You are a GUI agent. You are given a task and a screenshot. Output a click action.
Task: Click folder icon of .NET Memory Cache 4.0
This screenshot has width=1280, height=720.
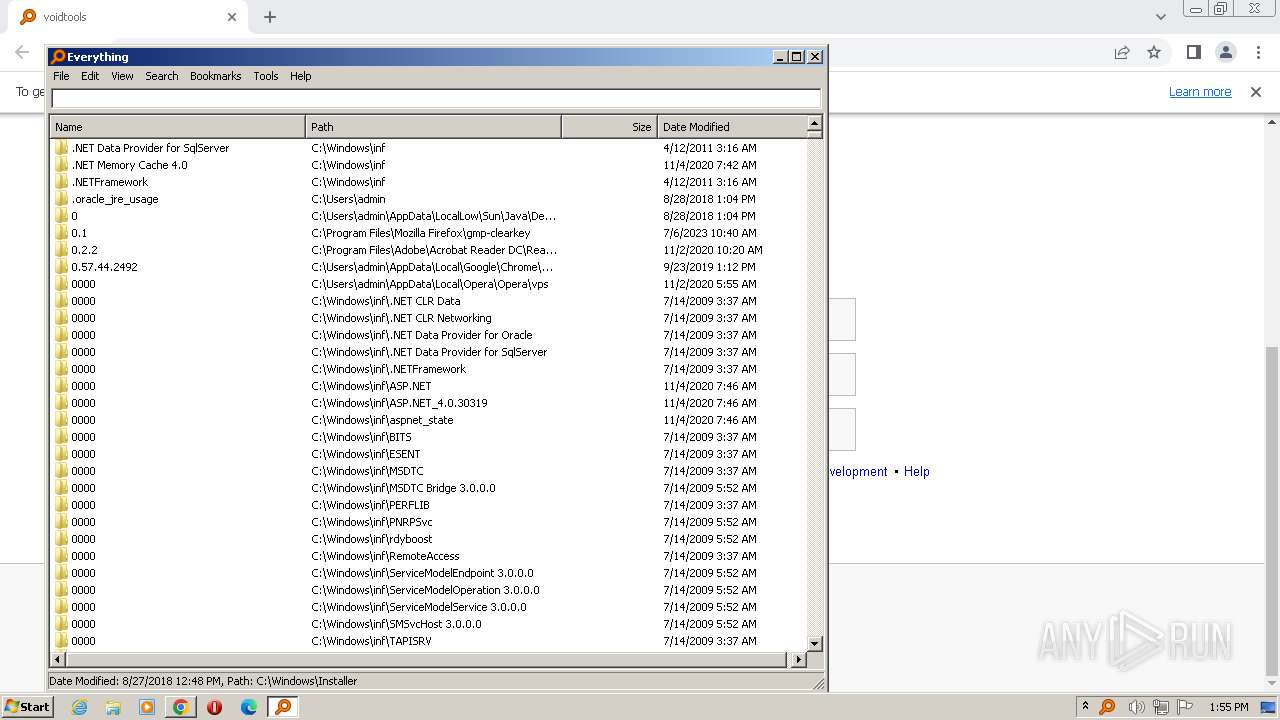click(x=61, y=165)
